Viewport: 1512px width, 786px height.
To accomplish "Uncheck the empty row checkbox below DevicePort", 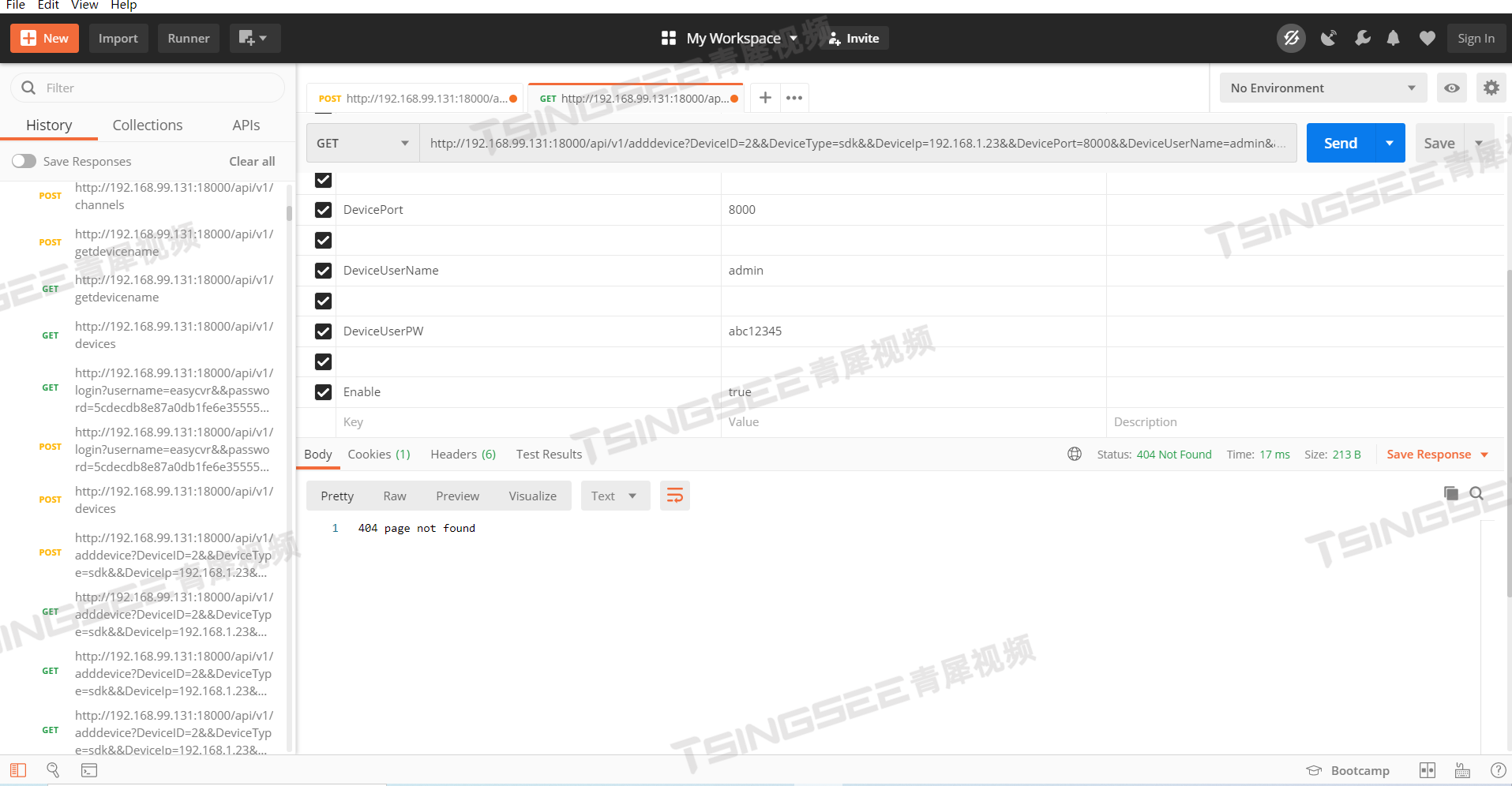I will 323,240.
